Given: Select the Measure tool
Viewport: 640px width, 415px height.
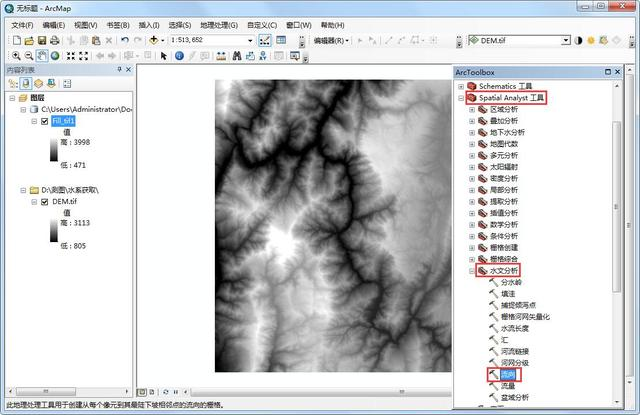Looking at the screenshot, I should point(221,56).
